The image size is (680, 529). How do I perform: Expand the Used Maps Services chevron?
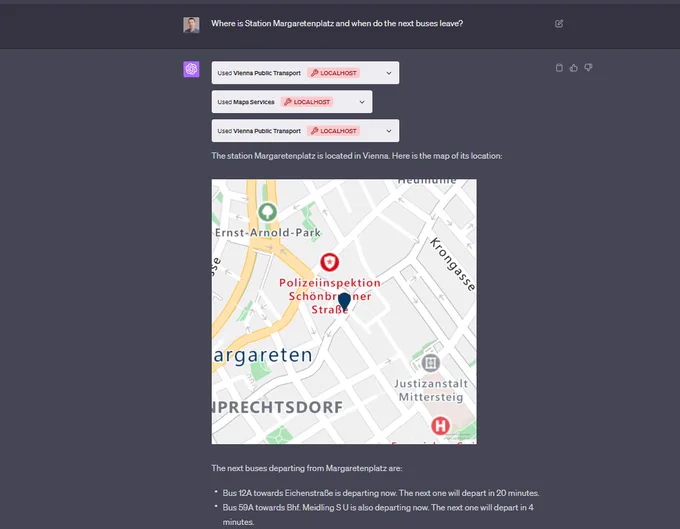(x=362, y=102)
